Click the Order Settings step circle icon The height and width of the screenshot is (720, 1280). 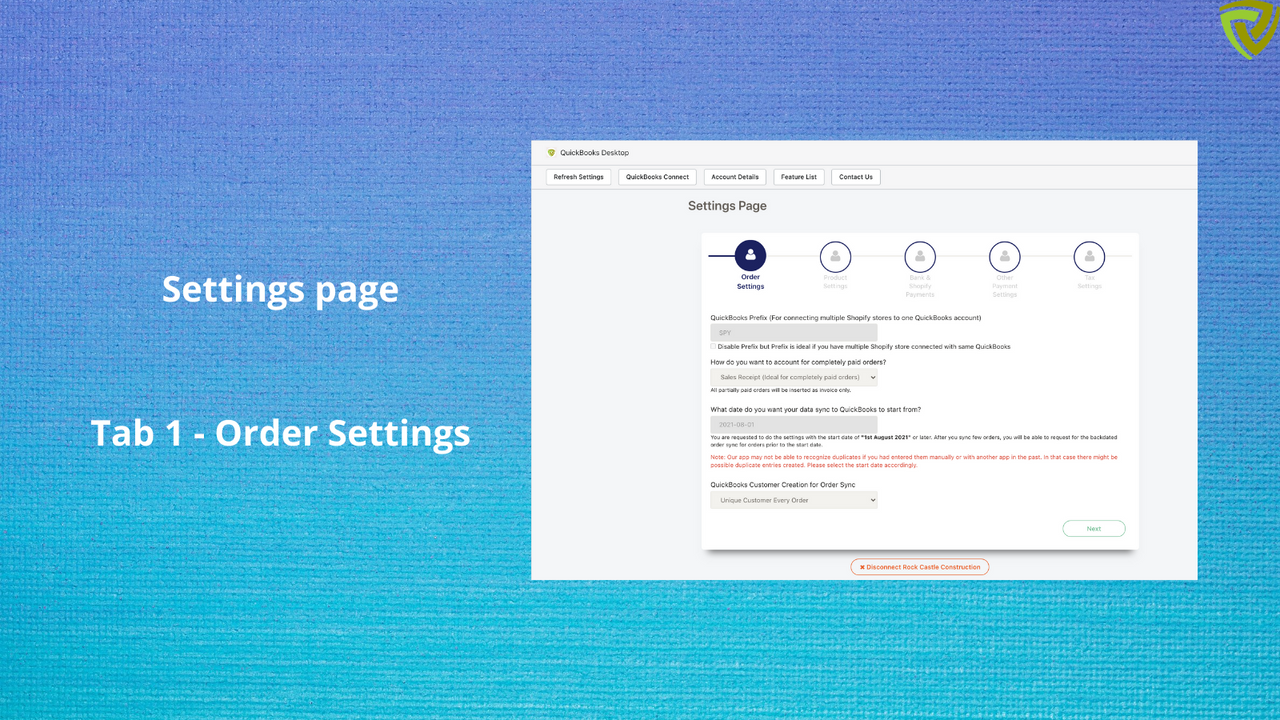(x=750, y=256)
